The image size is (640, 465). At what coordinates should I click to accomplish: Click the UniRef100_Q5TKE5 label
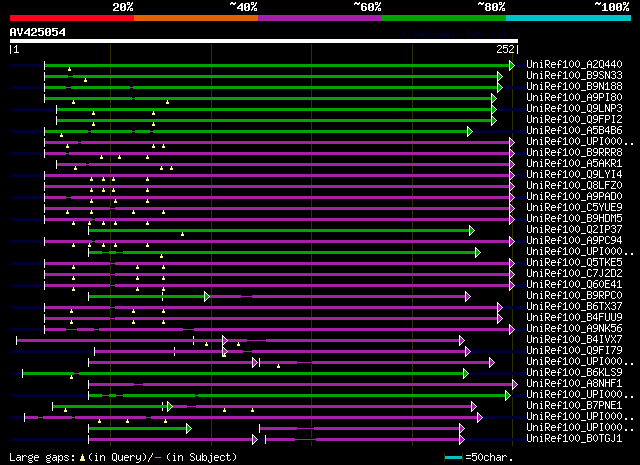574,262
